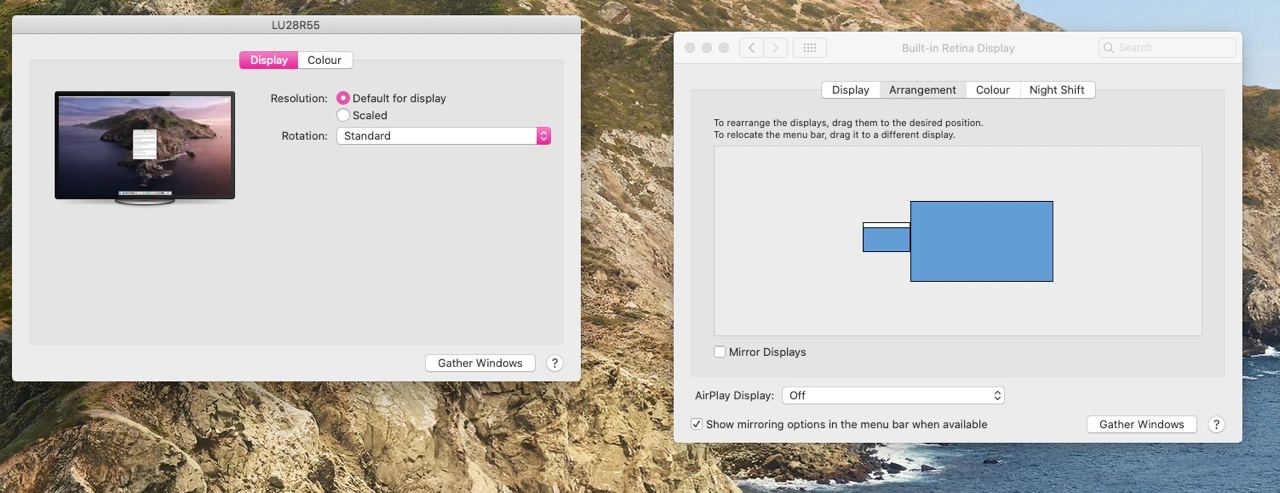
Task: Open the Rotation dropdown set to Standard
Action: (444, 135)
